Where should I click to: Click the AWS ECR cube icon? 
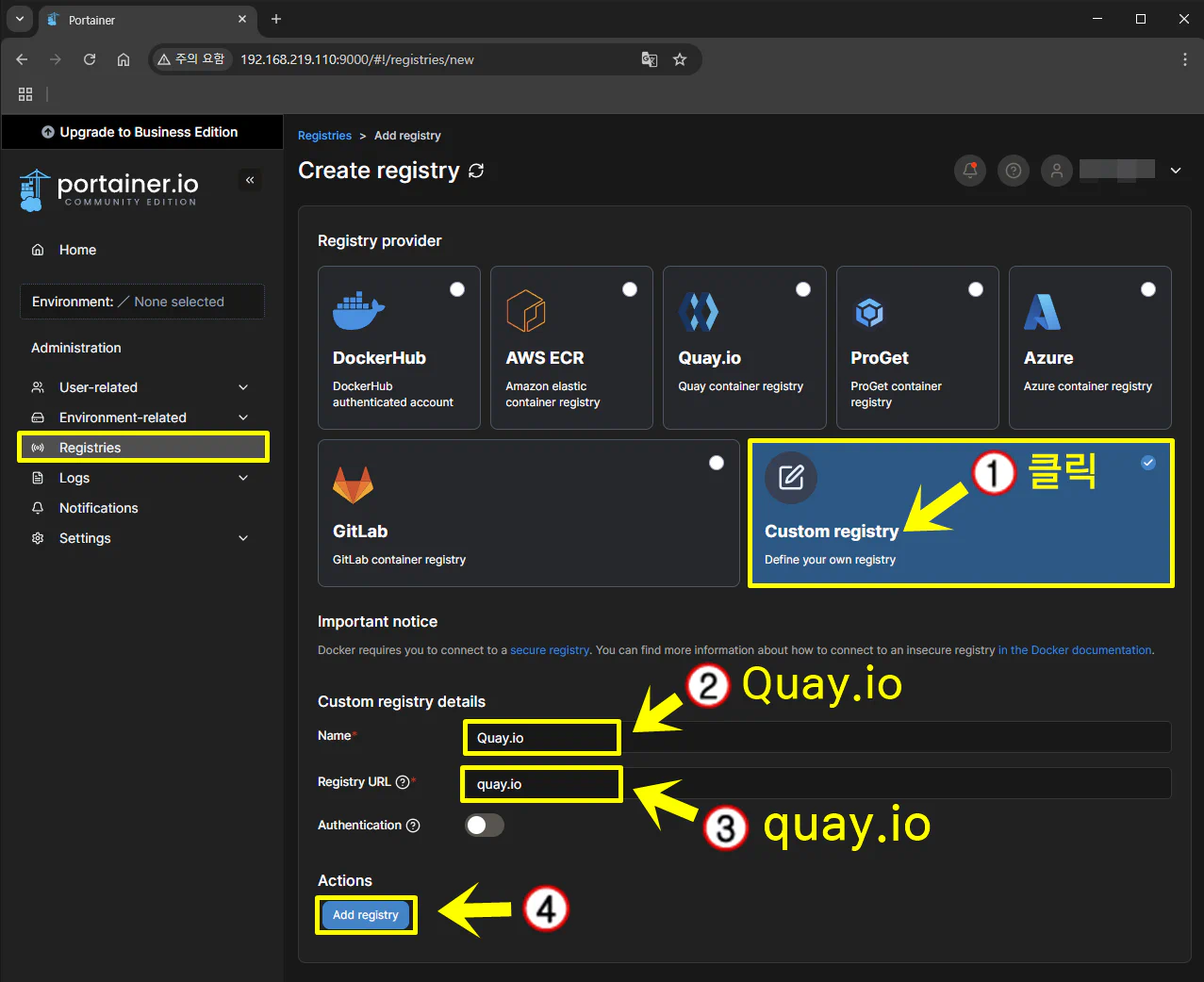click(526, 311)
